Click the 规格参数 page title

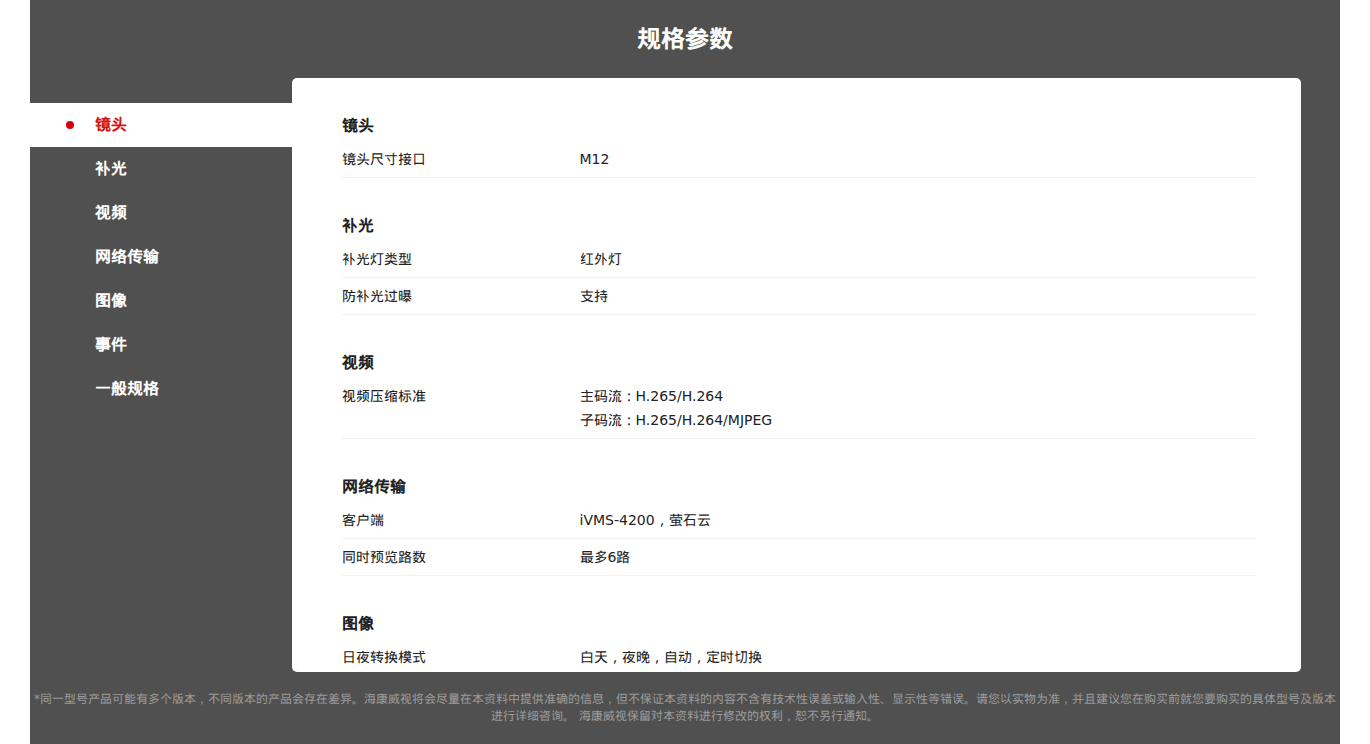685,39
